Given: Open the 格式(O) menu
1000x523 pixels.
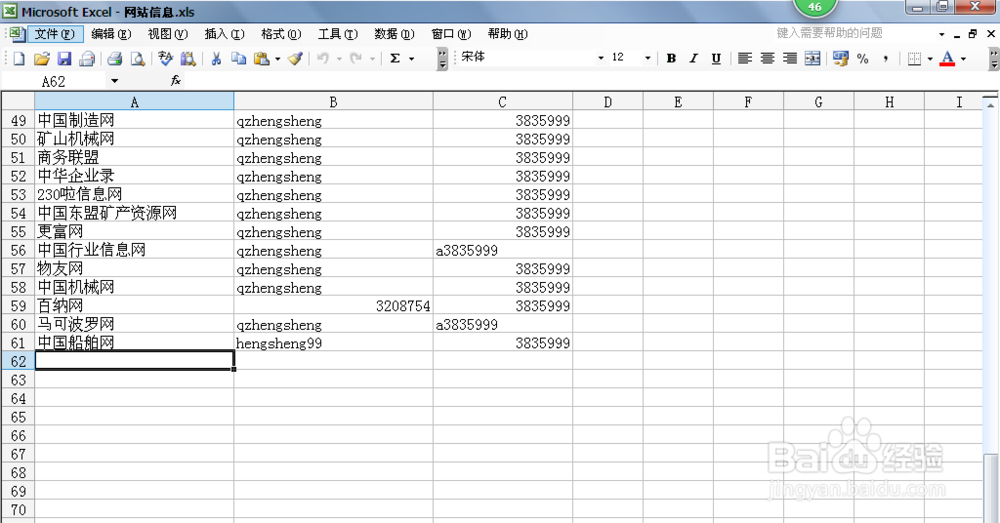Looking at the screenshot, I should 281,34.
